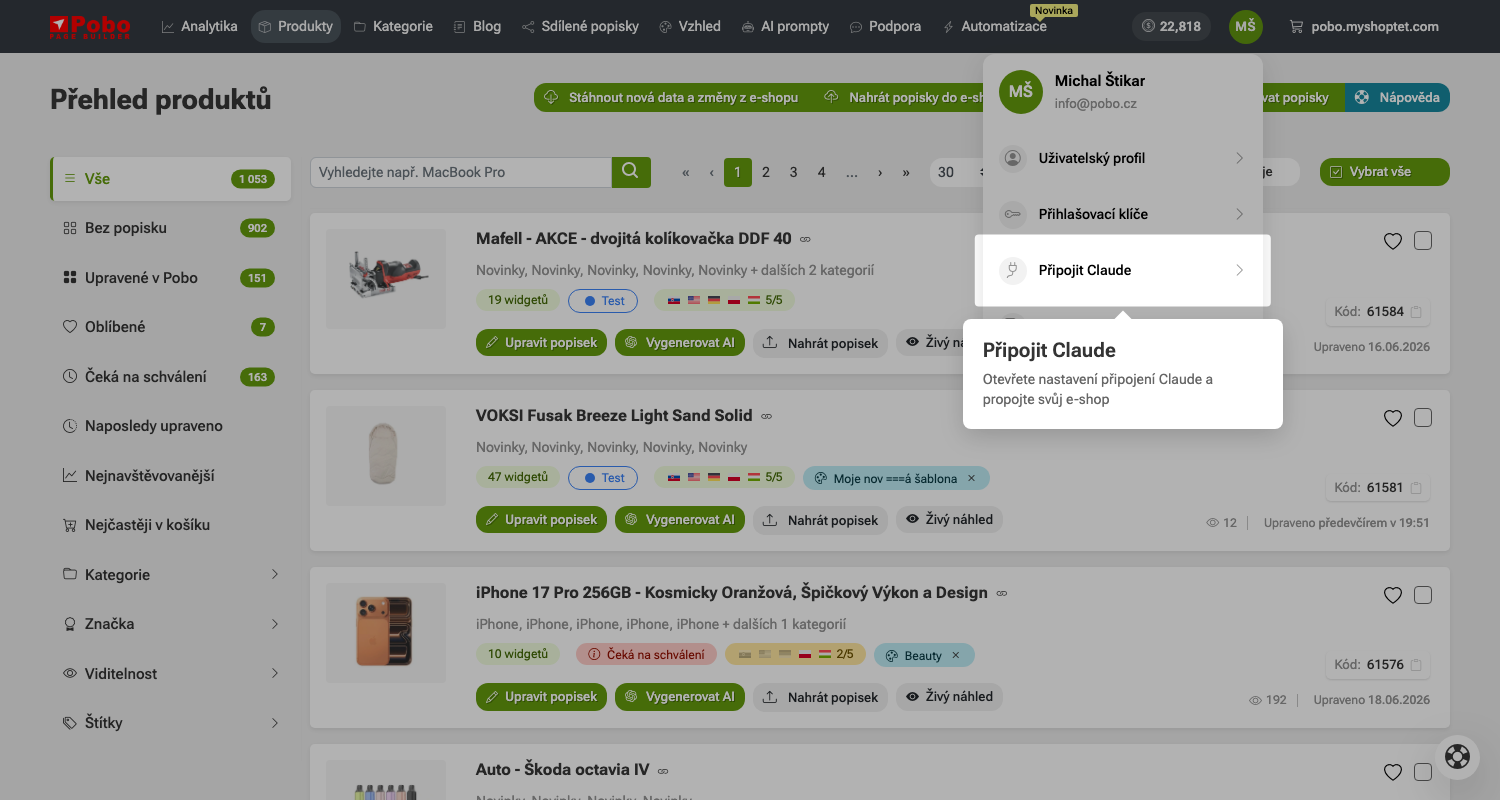Filter by Bez popisku
Image resolution: width=1500 pixels, height=800 pixels.
(171, 228)
